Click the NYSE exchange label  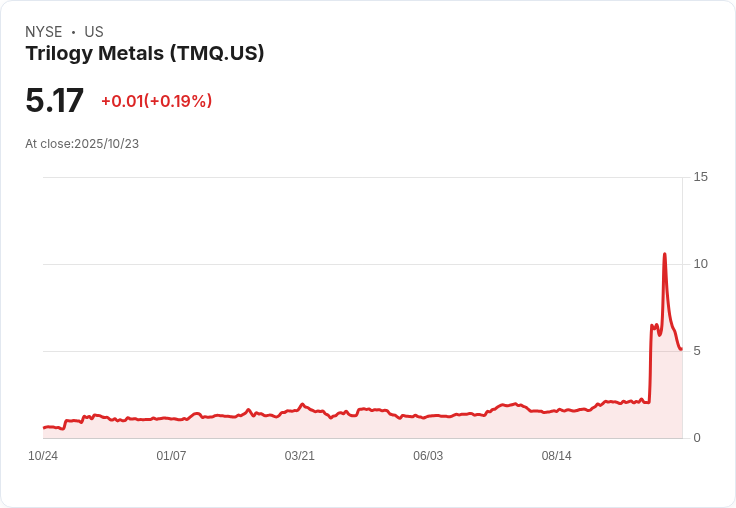click(x=44, y=31)
